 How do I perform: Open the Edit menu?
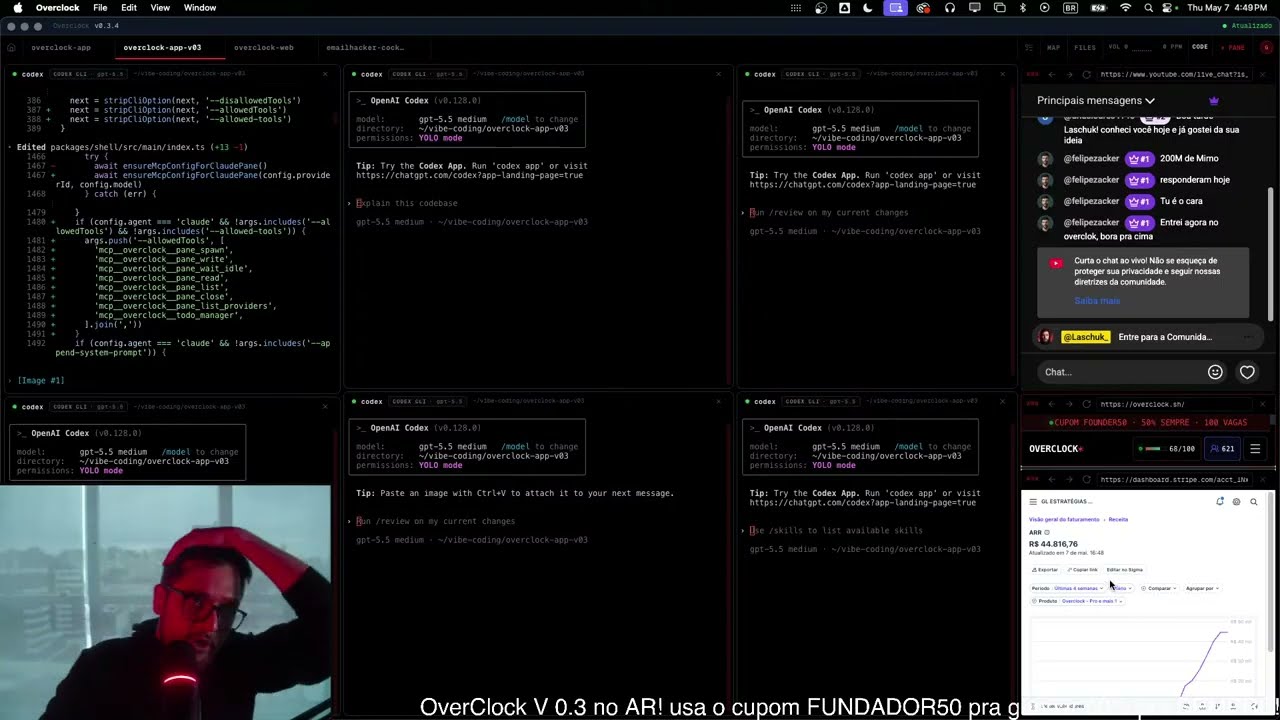[x=129, y=7]
